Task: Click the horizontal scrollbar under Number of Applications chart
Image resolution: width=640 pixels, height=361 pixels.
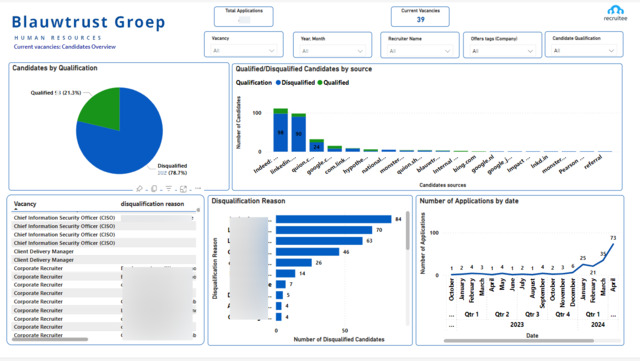Action: click(x=519, y=341)
